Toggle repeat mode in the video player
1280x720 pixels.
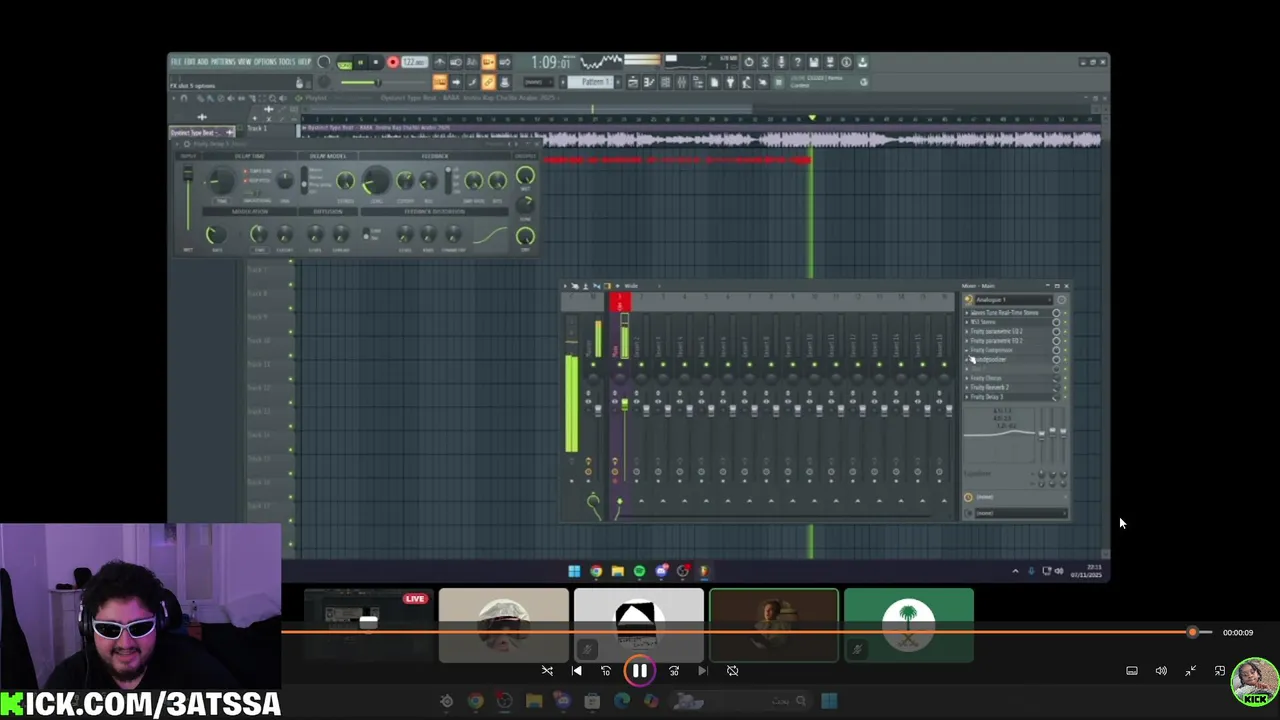click(x=732, y=671)
